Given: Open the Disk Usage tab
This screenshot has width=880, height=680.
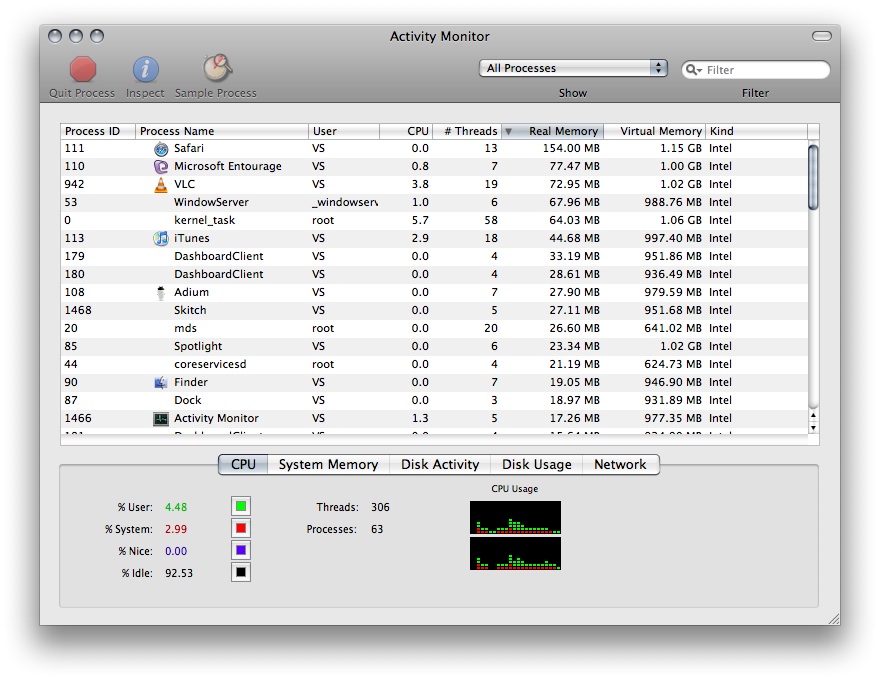Looking at the screenshot, I should point(537,465).
